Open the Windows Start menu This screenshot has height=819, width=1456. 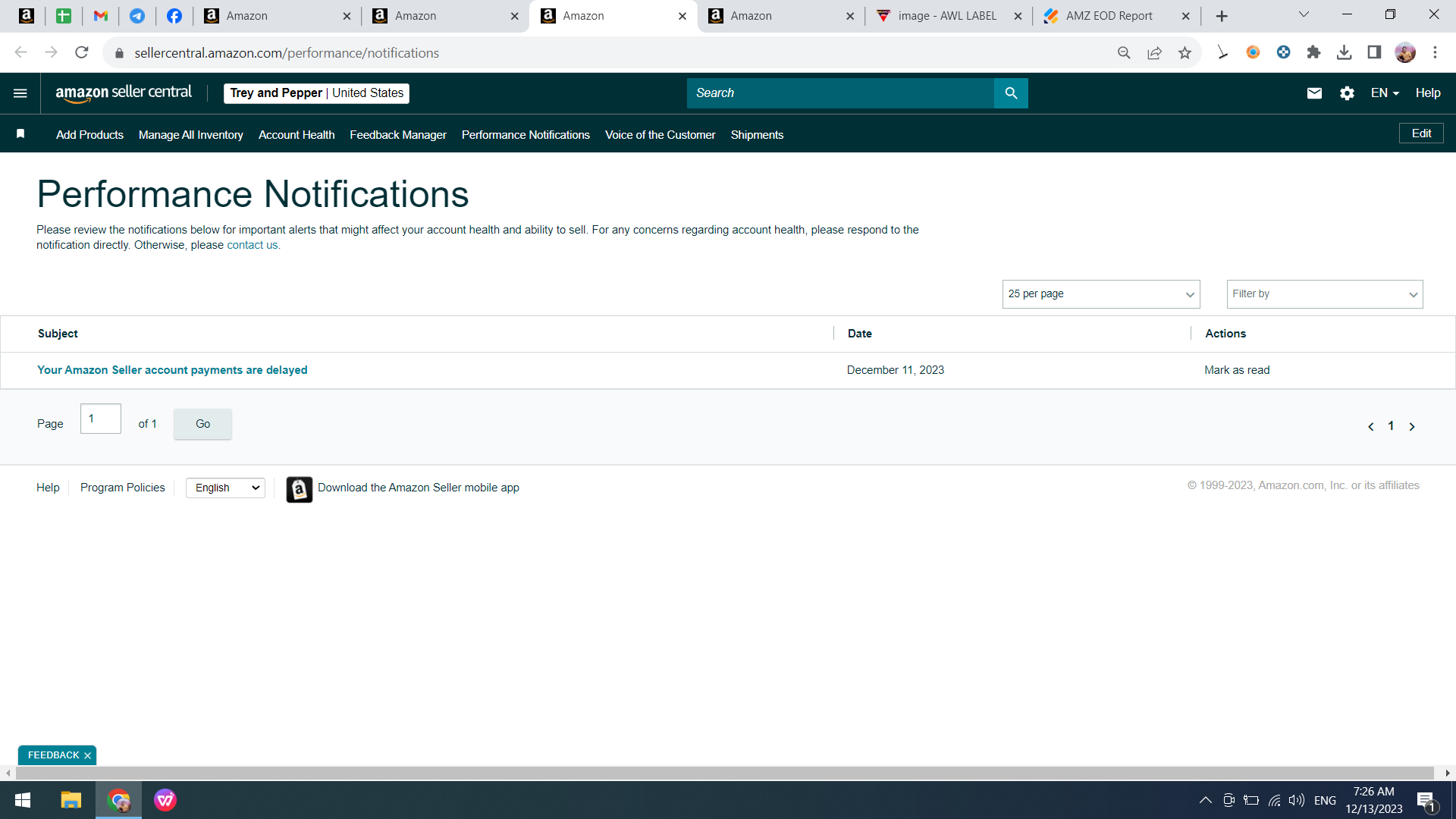(x=23, y=800)
